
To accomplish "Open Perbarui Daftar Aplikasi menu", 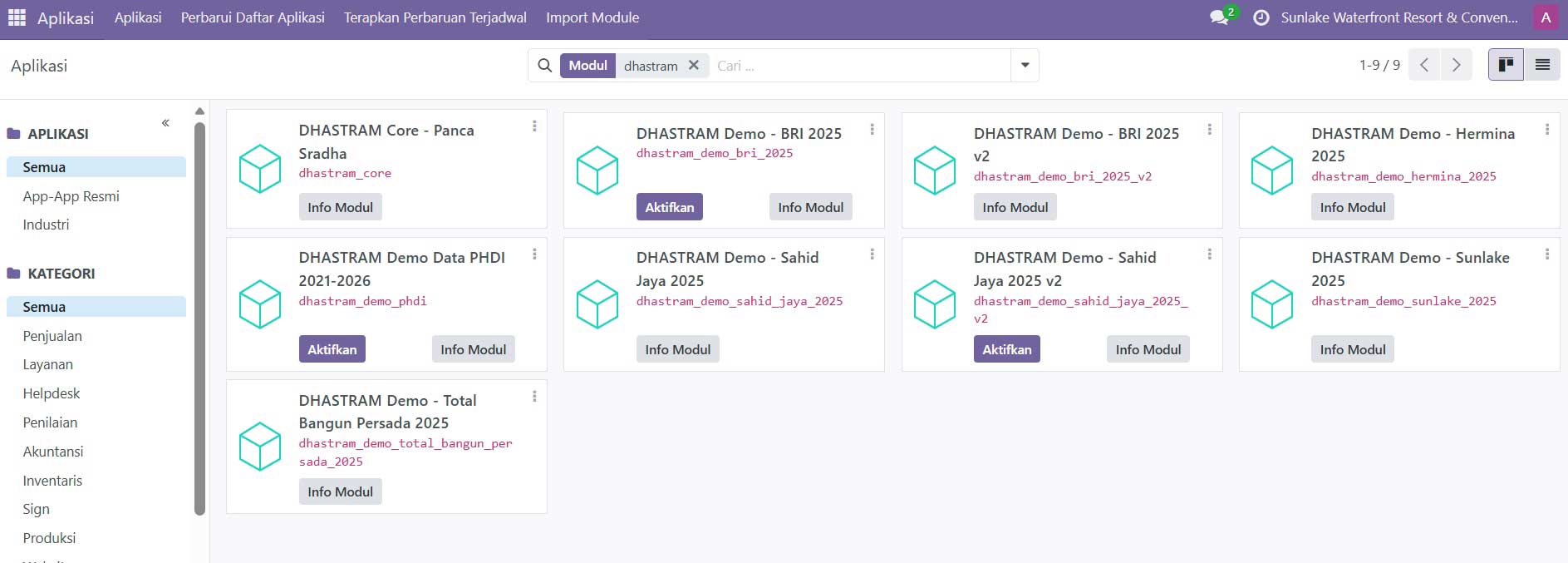I will click(253, 17).
